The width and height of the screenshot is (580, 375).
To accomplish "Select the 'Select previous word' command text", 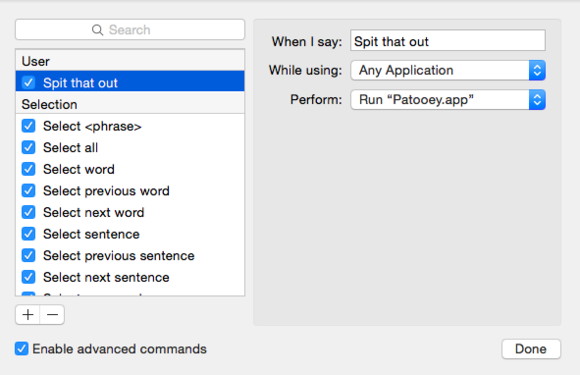I will 106,191.
